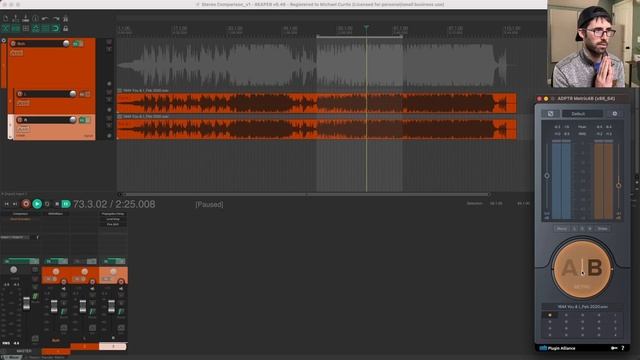Click the large A|B switch button
640x360 pixels.
coord(582,269)
